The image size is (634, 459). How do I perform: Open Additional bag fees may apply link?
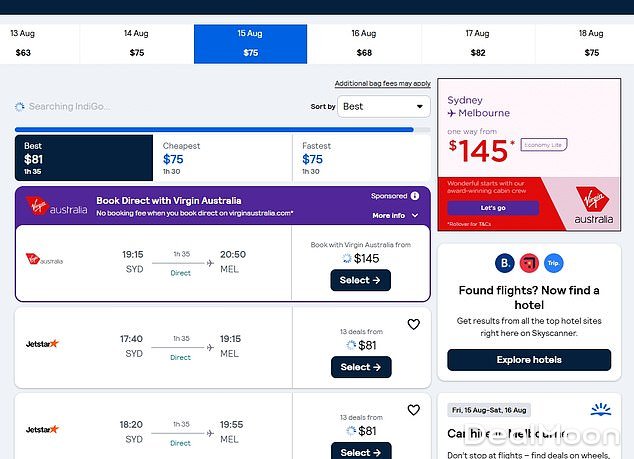[x=382, y=83]
